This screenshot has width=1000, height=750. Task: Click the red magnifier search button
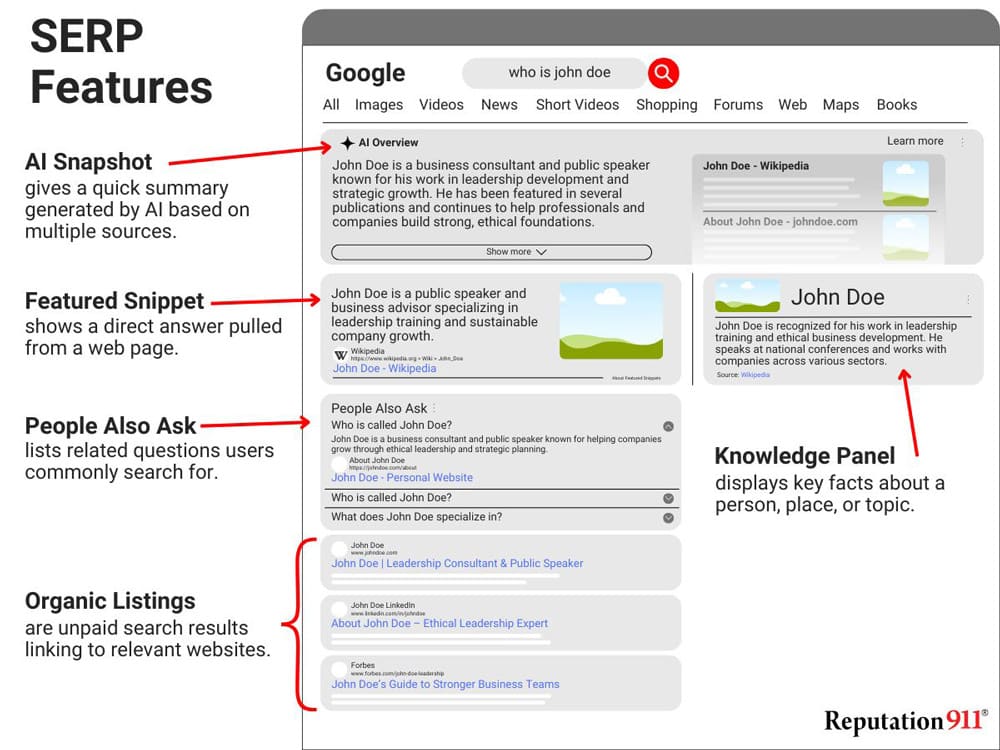pos(663,73)
